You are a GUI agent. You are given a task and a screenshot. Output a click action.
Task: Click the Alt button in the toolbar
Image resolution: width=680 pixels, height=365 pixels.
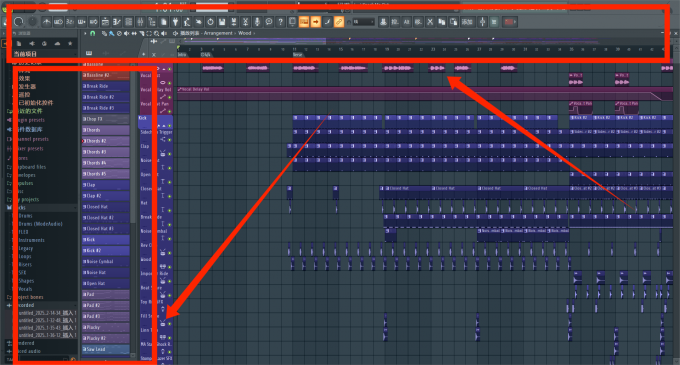point(406,22)
